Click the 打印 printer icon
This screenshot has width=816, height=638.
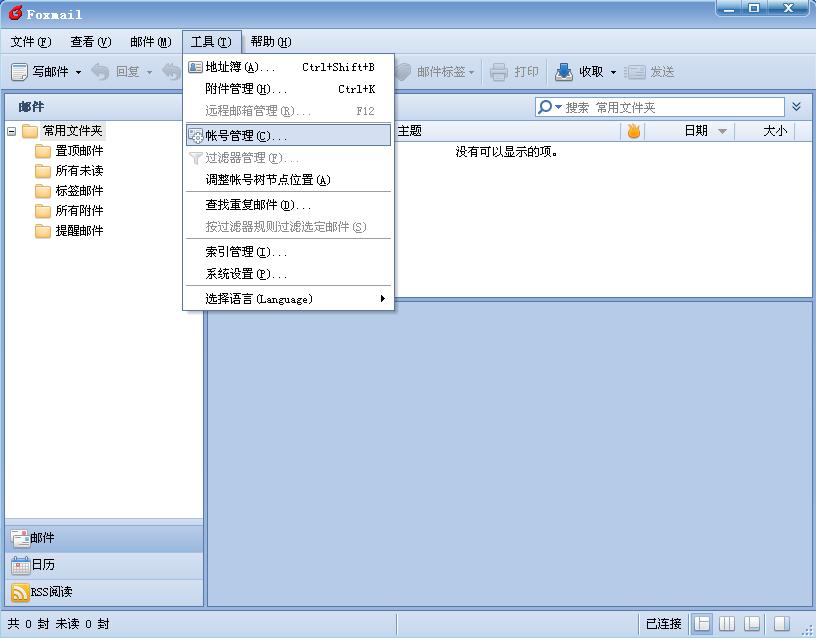[499, 72]
